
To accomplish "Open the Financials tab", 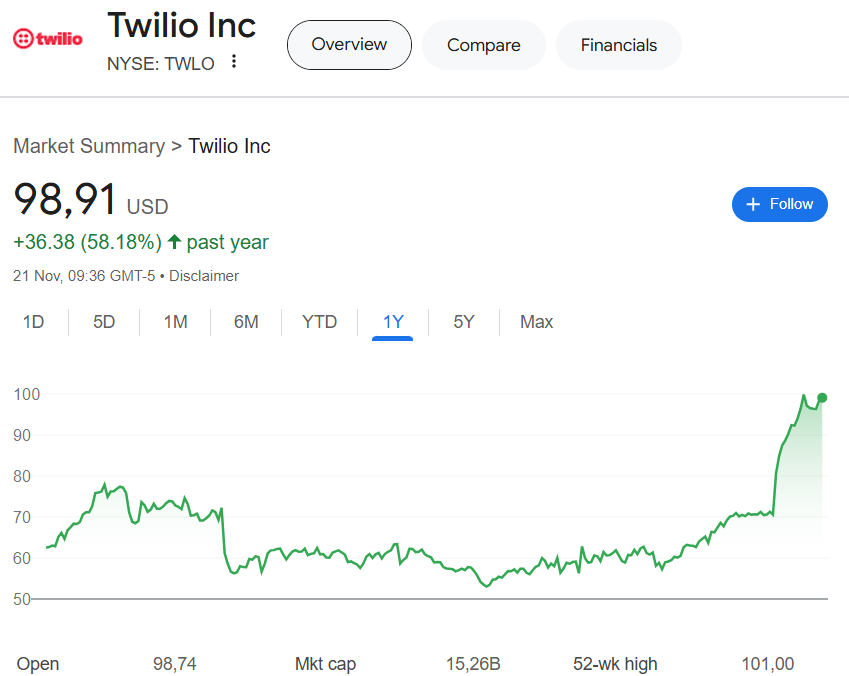I will point(619,45).
